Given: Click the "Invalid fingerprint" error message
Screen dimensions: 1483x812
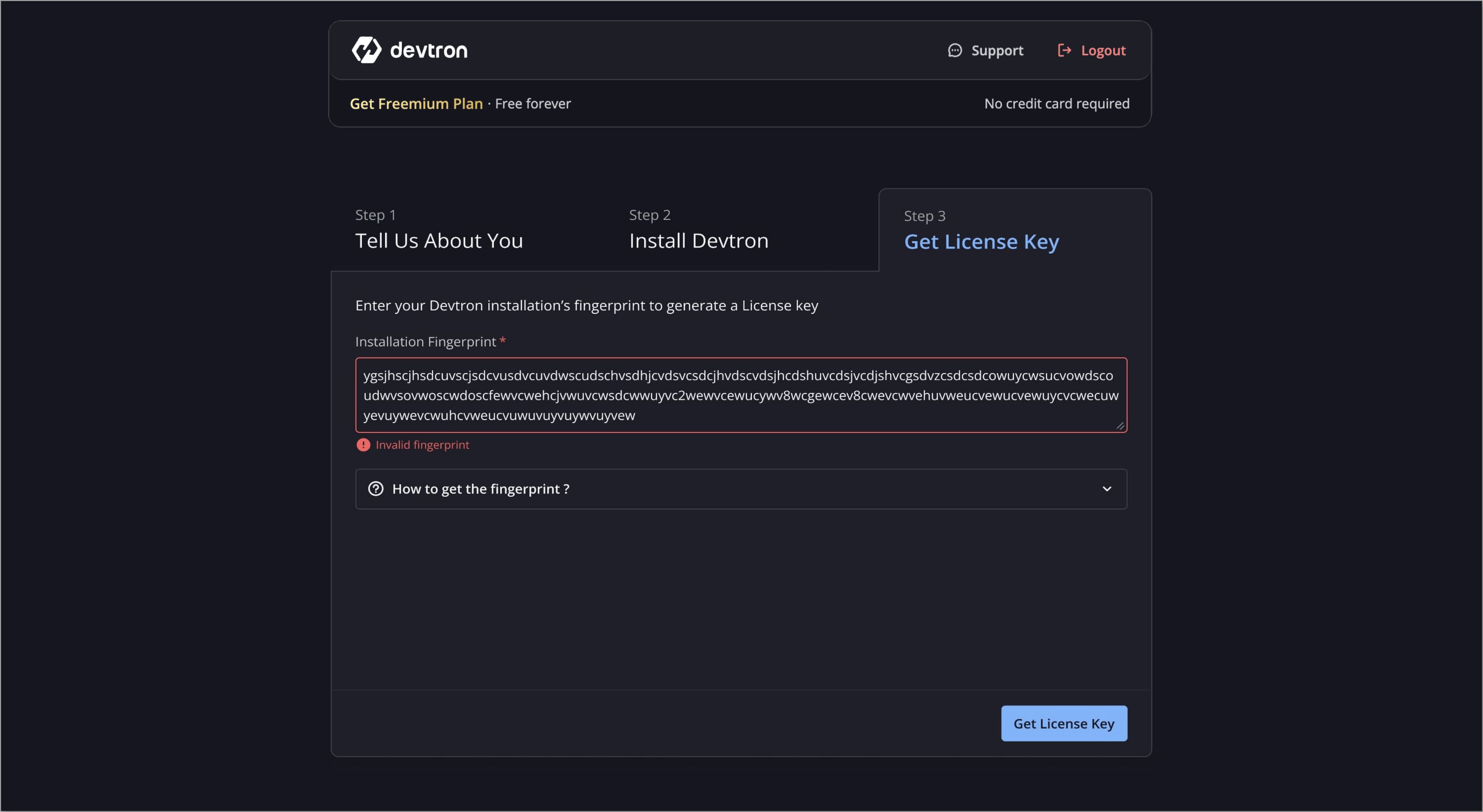Looking at the screenshot, I should tap(422, 445).
